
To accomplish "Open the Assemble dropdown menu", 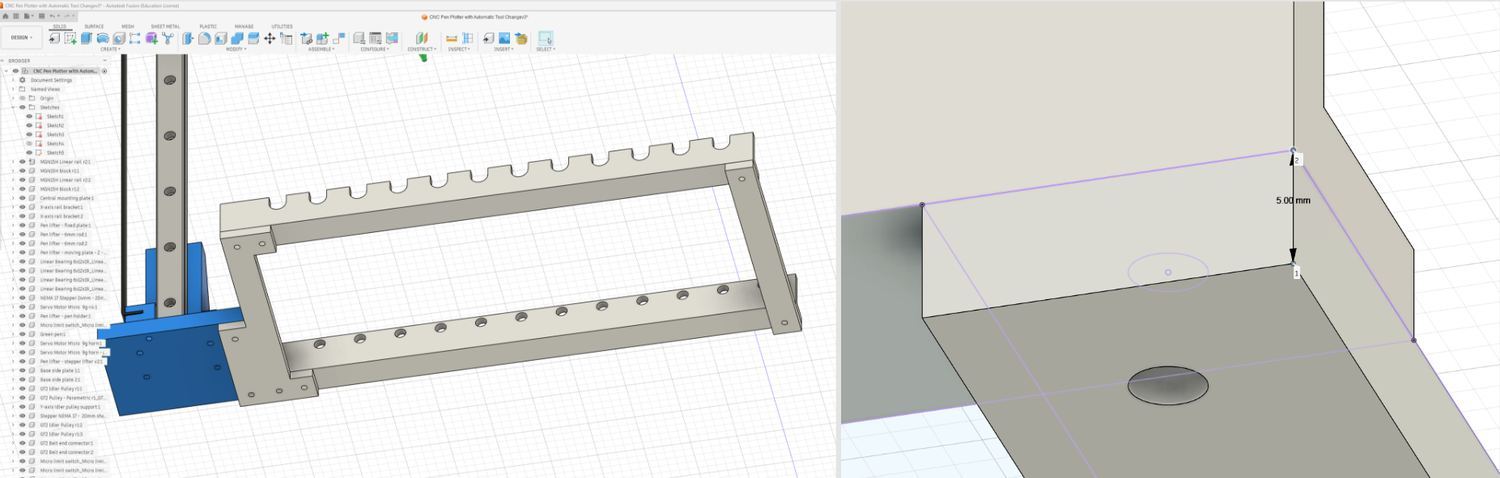I will pyautogui.click(x=322, y=49).
